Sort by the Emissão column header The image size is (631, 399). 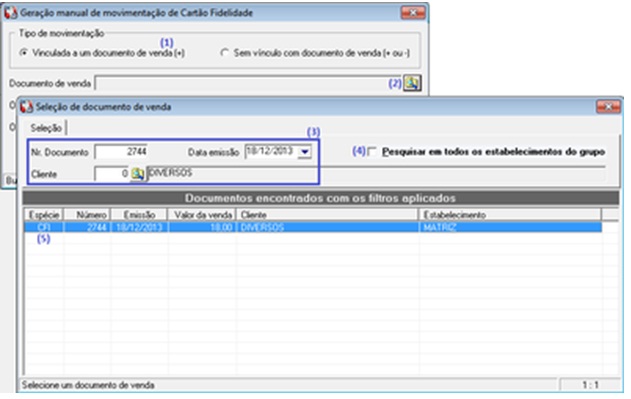(139, 215)
